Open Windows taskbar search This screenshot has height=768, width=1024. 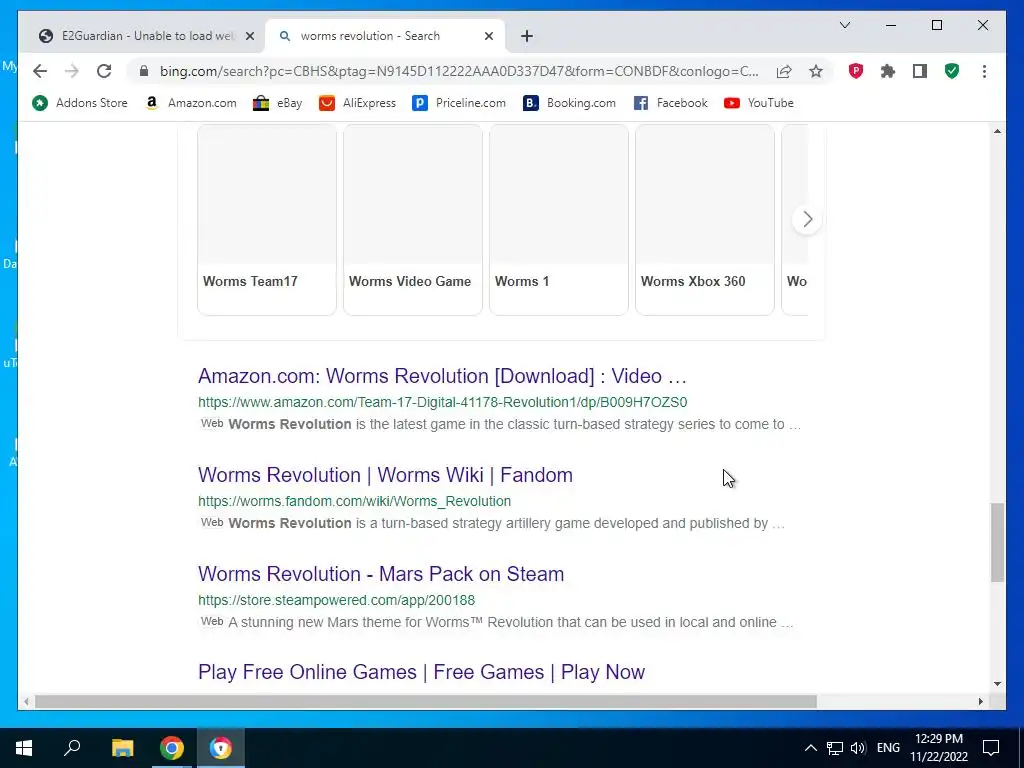(72, 748)
